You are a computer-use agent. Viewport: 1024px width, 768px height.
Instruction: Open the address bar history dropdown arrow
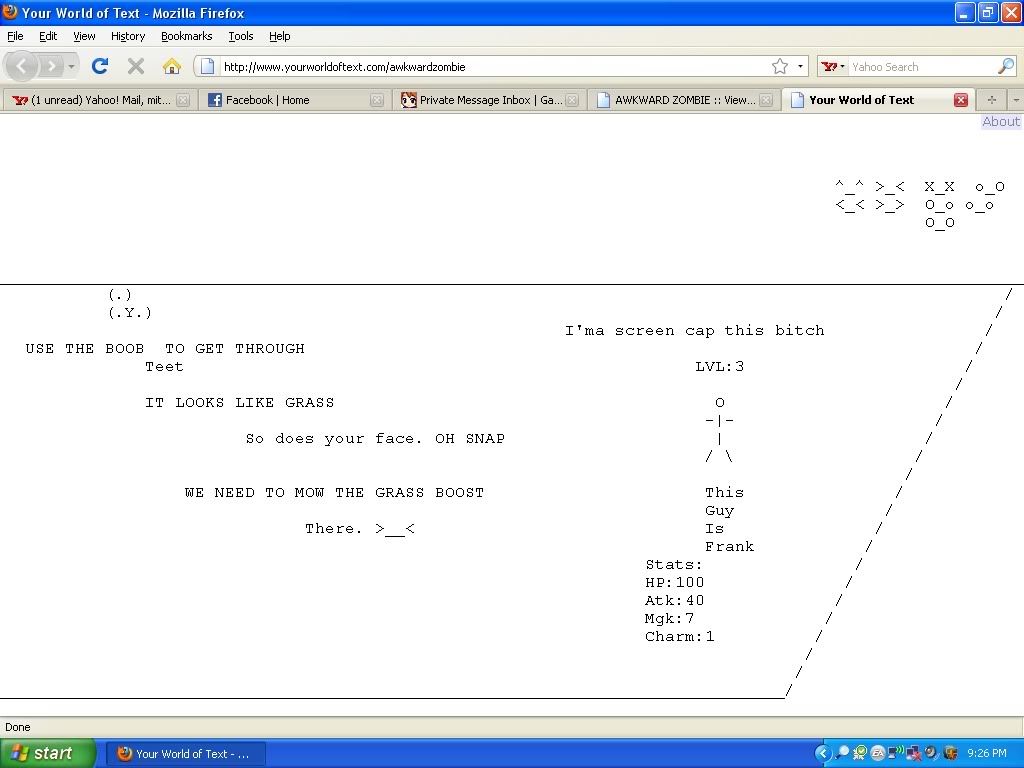click(800, 67)
